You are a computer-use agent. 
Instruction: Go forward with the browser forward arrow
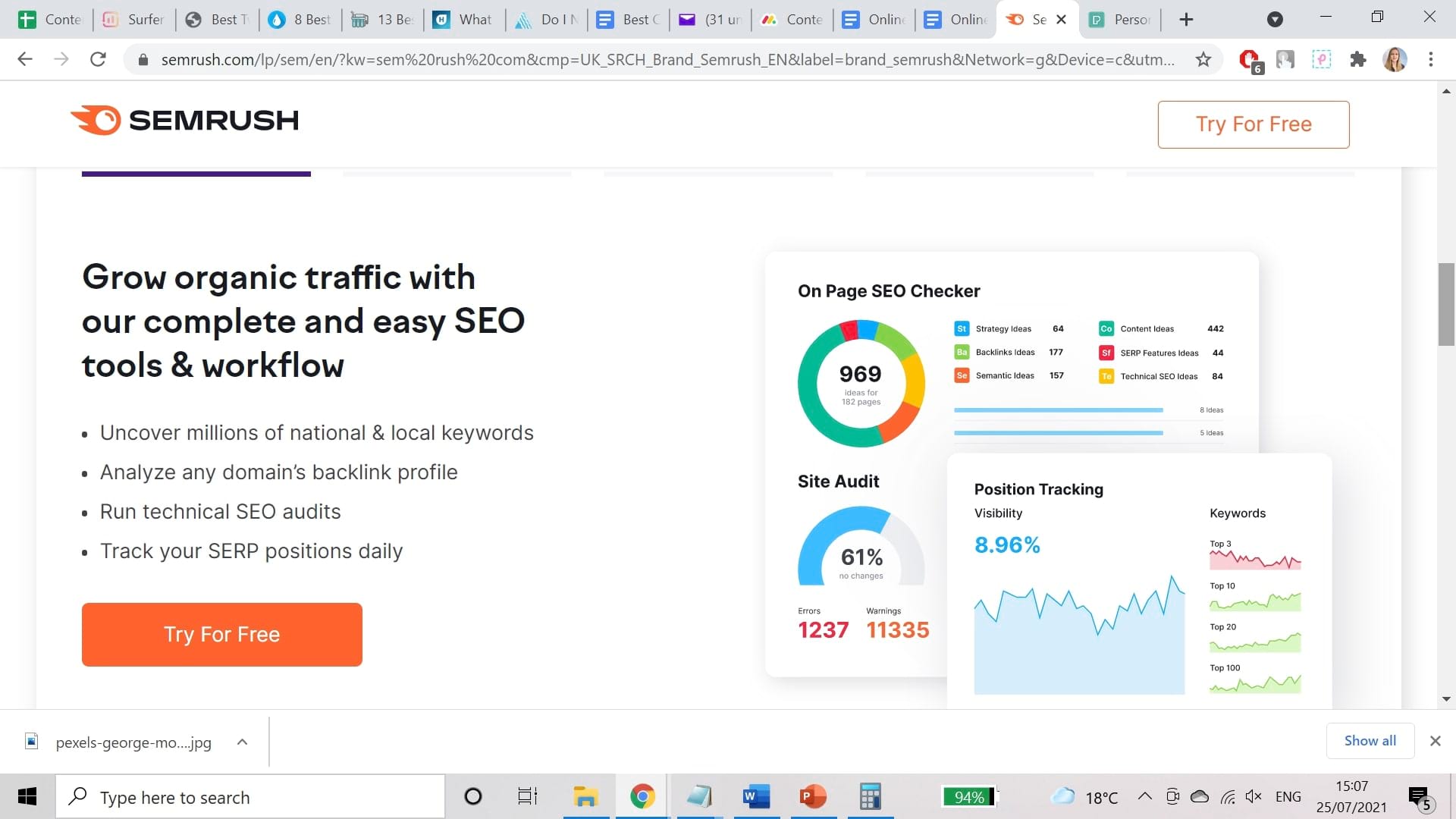point(61,59)
